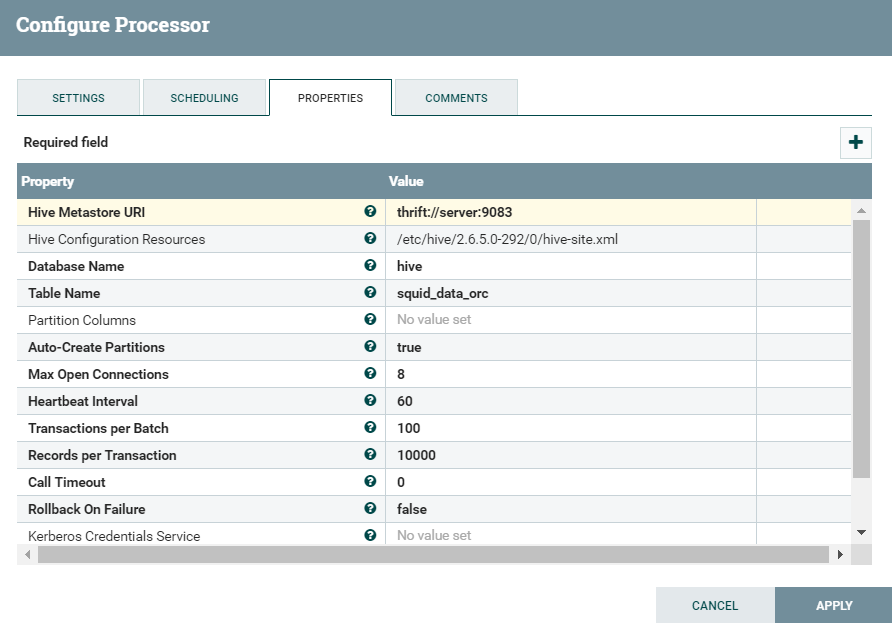This screenshot has height=623, width=892.
Task: Click help icon for Table Name
Action: coord(370,293)
